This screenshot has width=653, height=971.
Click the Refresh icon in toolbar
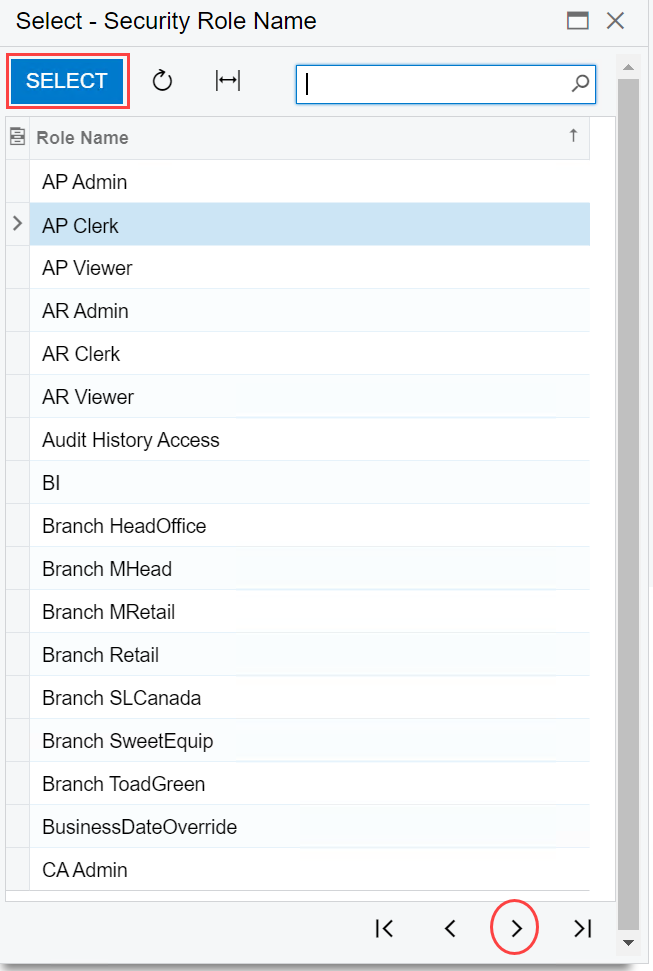pyautogui.click(x=162, y=82)
